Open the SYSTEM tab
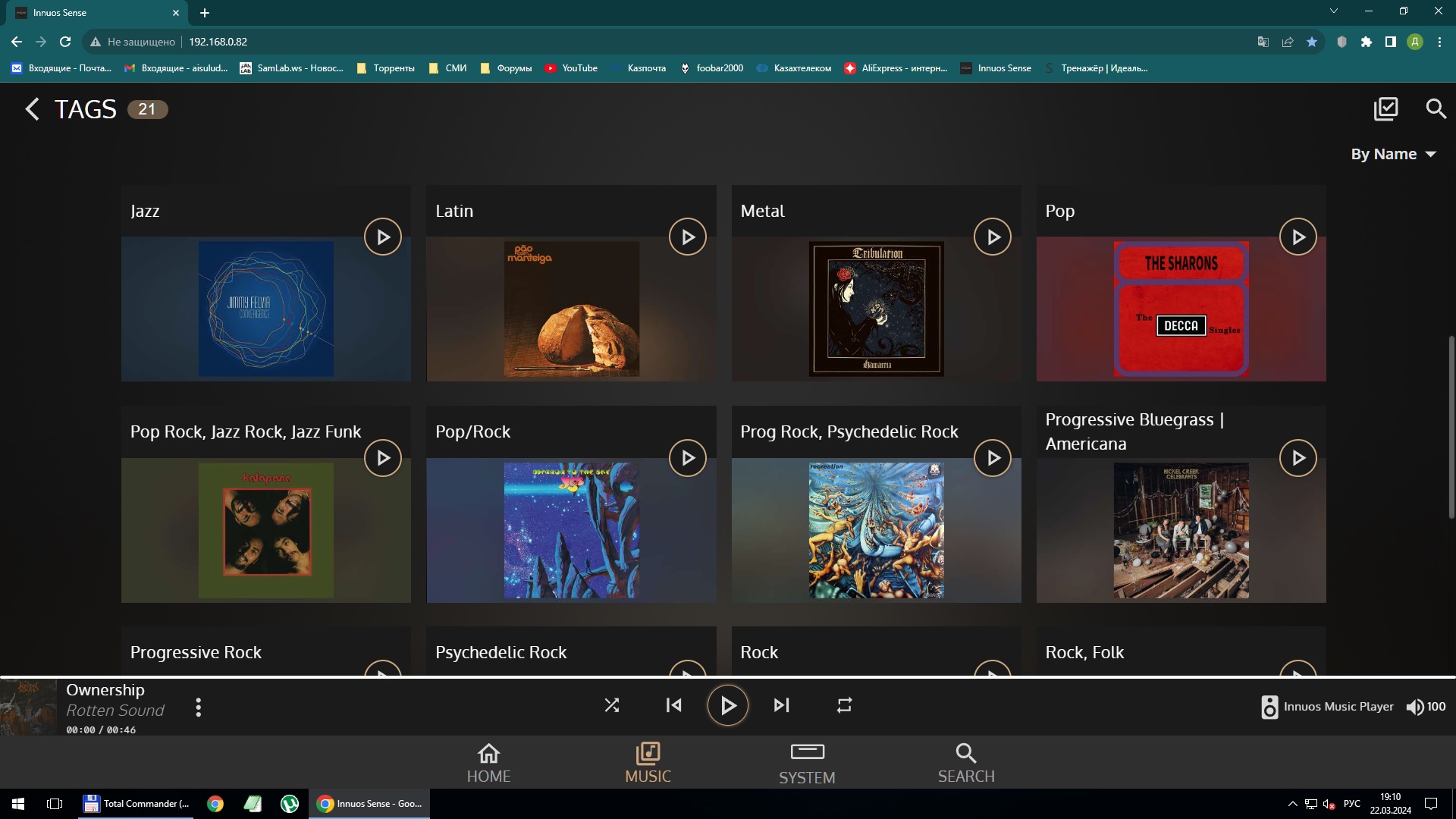Image resolution: width=1456 pixels, height=819 pixels. pos(807,763)
